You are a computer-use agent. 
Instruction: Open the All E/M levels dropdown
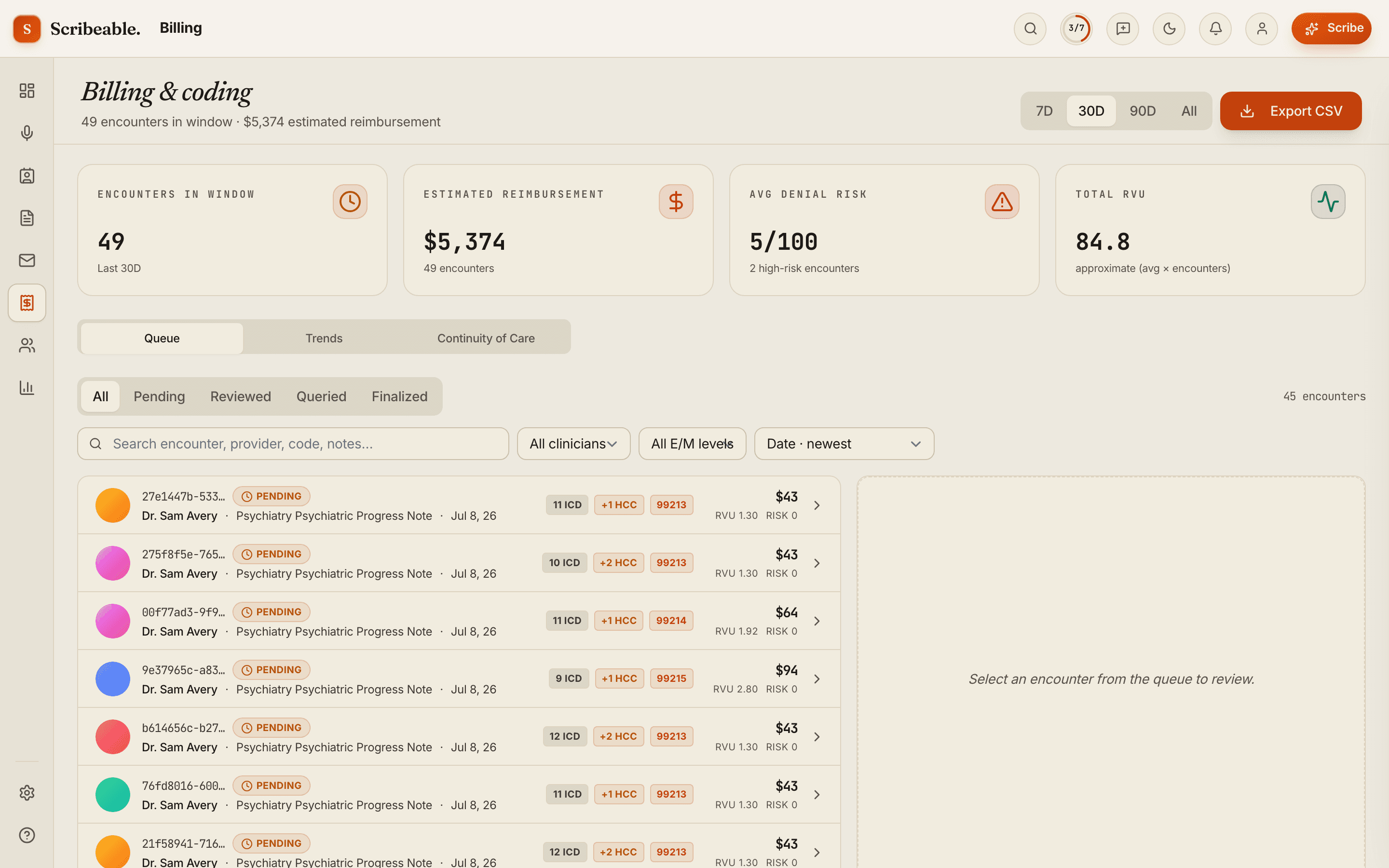[x=692, y=444]
